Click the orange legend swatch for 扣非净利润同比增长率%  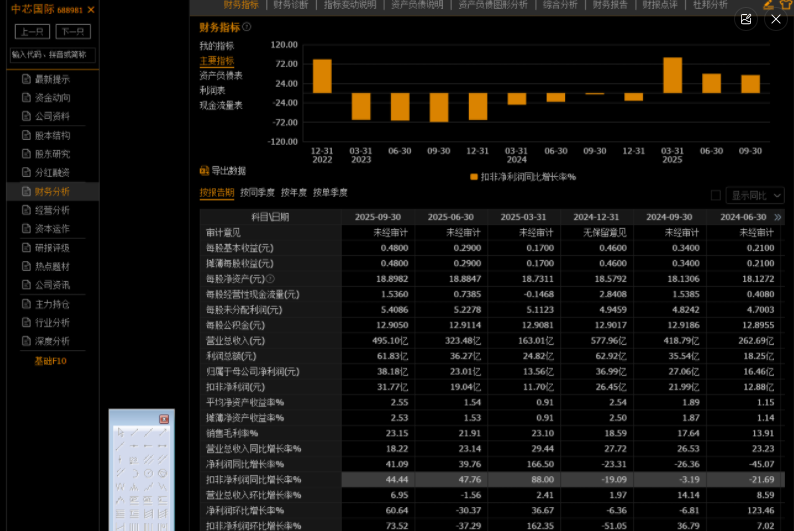473,177
